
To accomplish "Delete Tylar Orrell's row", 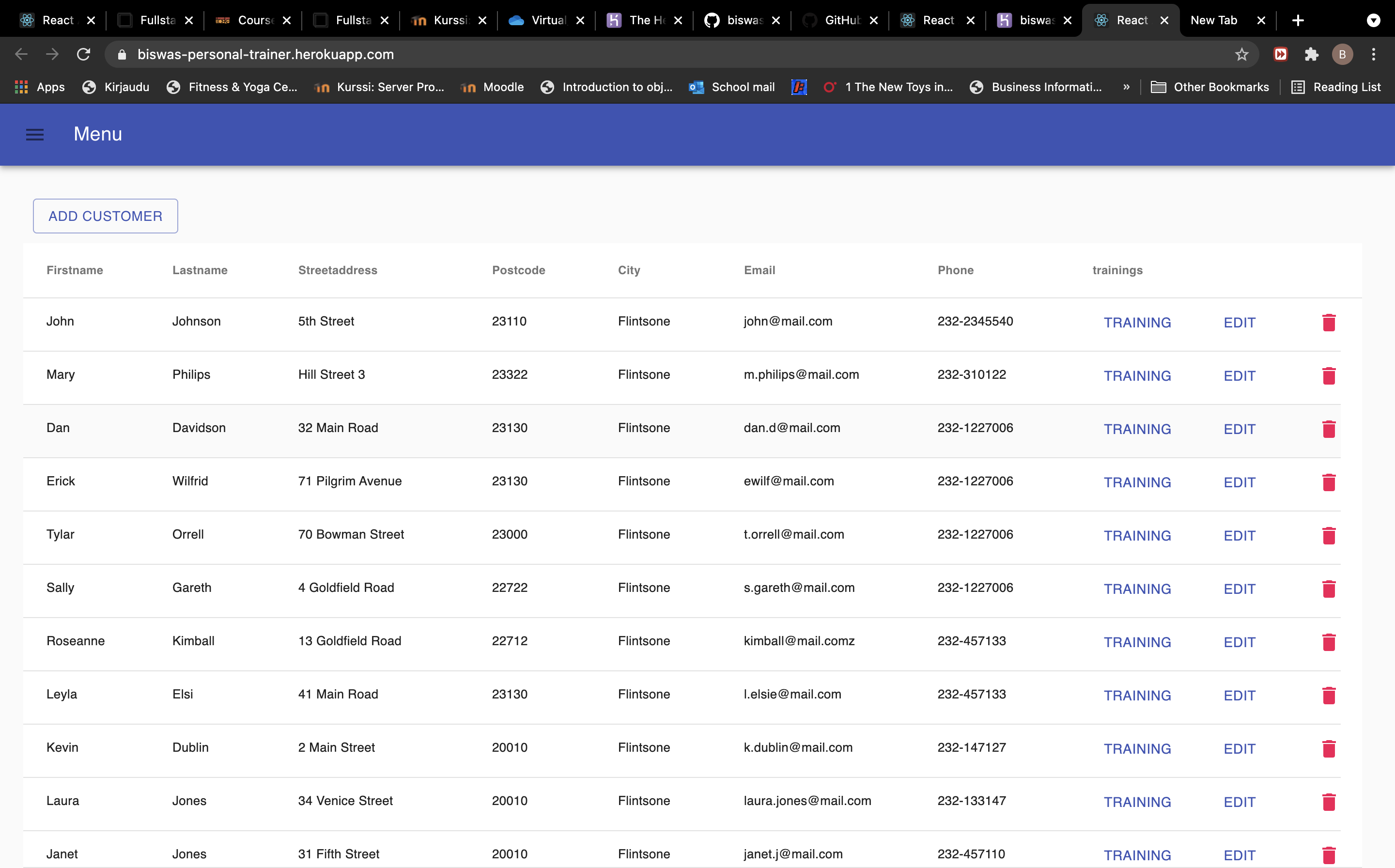I will (1329, 536).
